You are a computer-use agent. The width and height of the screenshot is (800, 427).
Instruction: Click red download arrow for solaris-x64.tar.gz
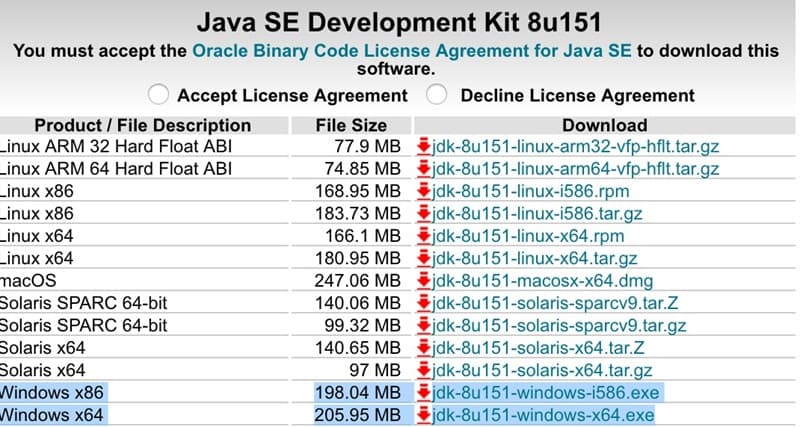[423, 371]
